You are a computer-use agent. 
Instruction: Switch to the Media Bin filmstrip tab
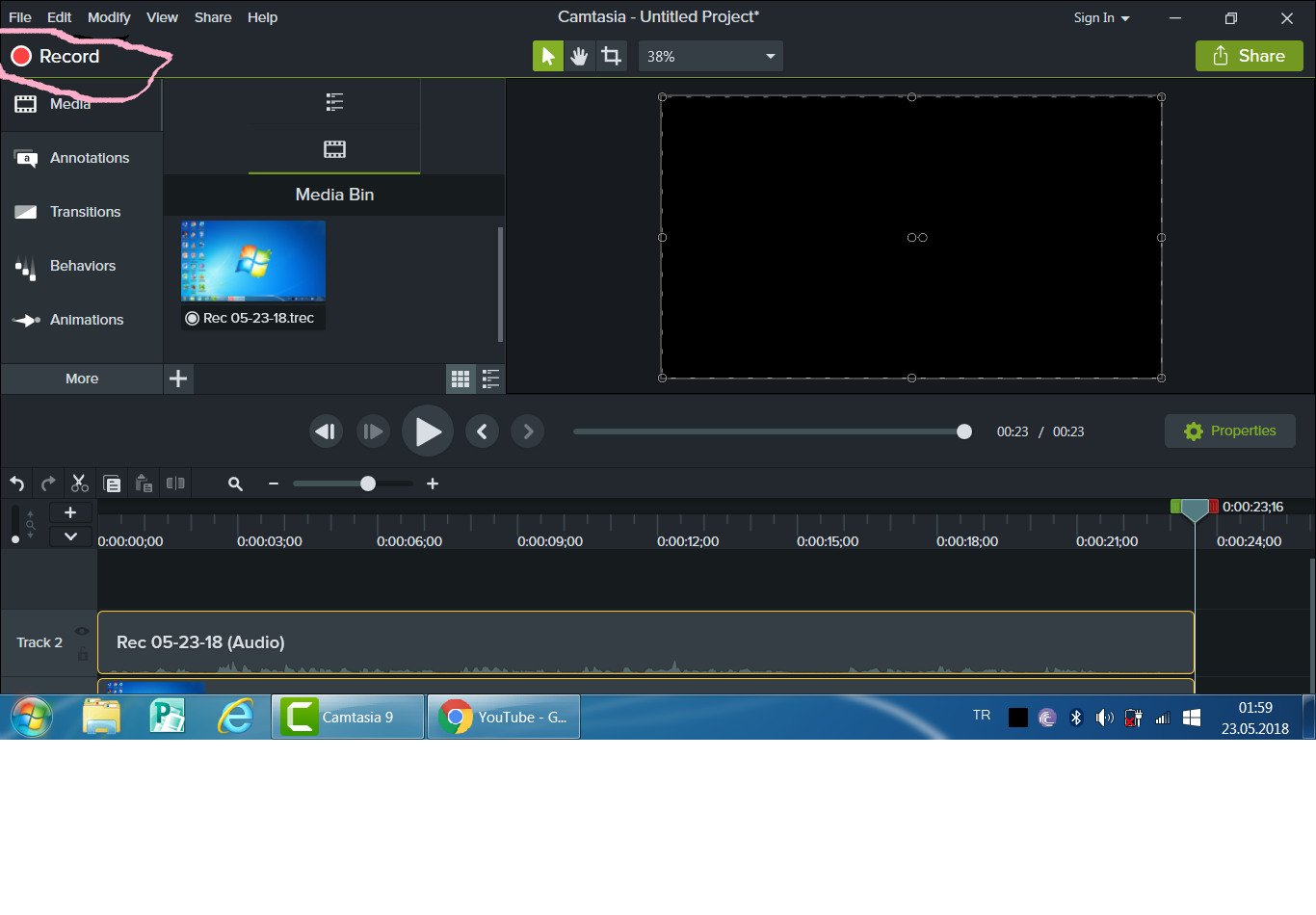click(x=334, y=149)
